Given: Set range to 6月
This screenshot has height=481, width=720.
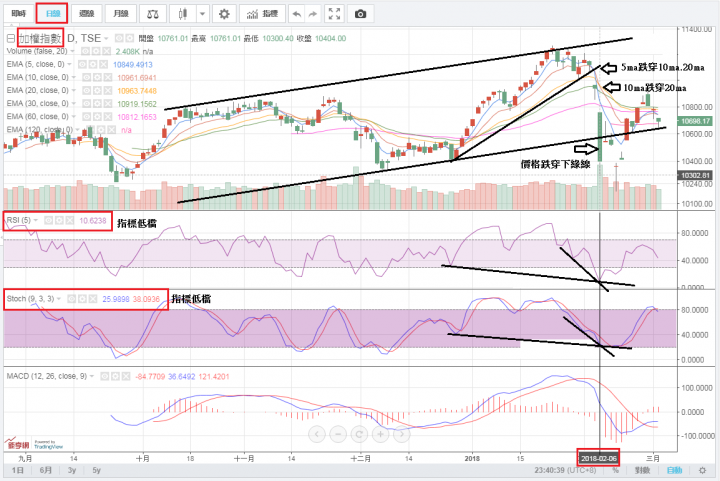Looking at the screenshot, I should click(46, 470).
